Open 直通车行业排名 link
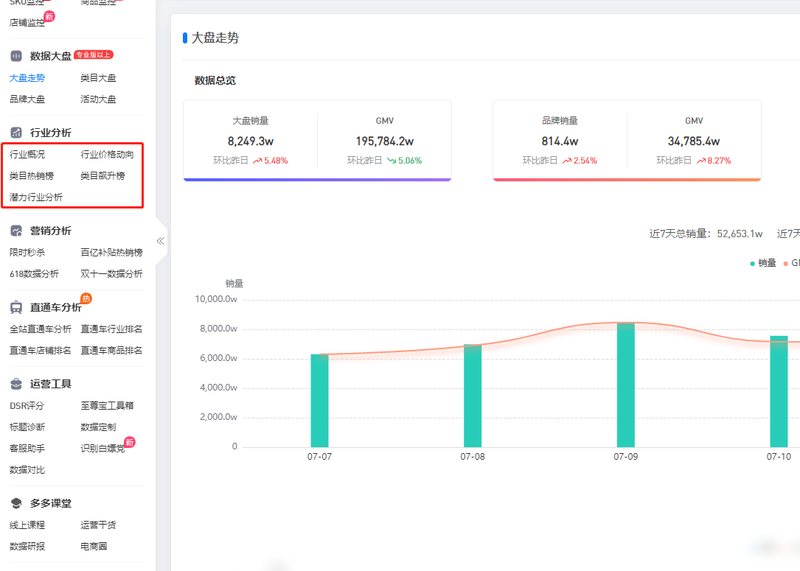This screenshot has width=800, height=571. 112,329
